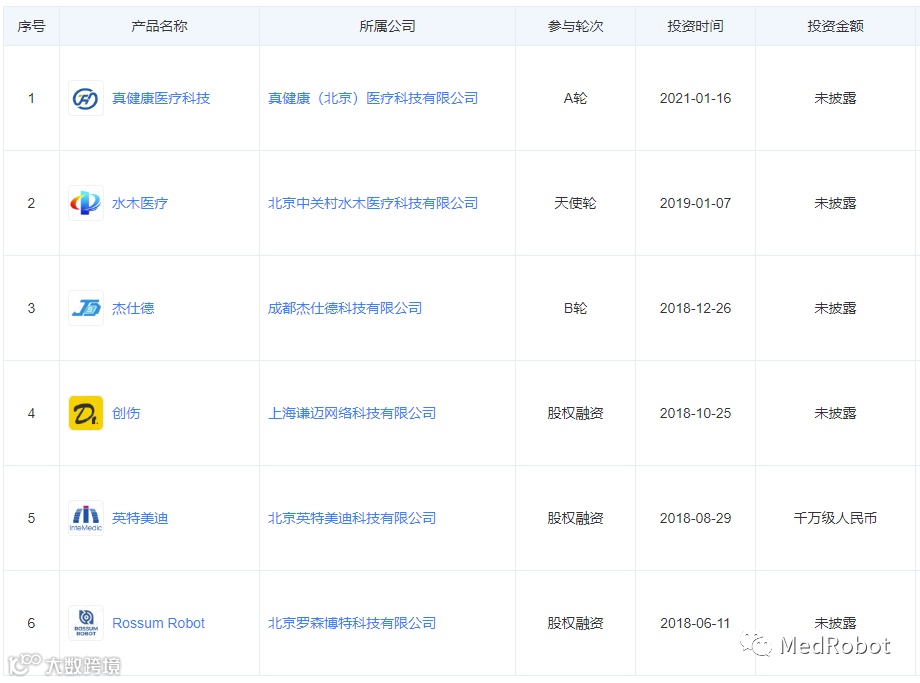Select 未披露 amount in 真健康医疗科技 row
Screen dimensions: 920x683
(x=835, y=98)
